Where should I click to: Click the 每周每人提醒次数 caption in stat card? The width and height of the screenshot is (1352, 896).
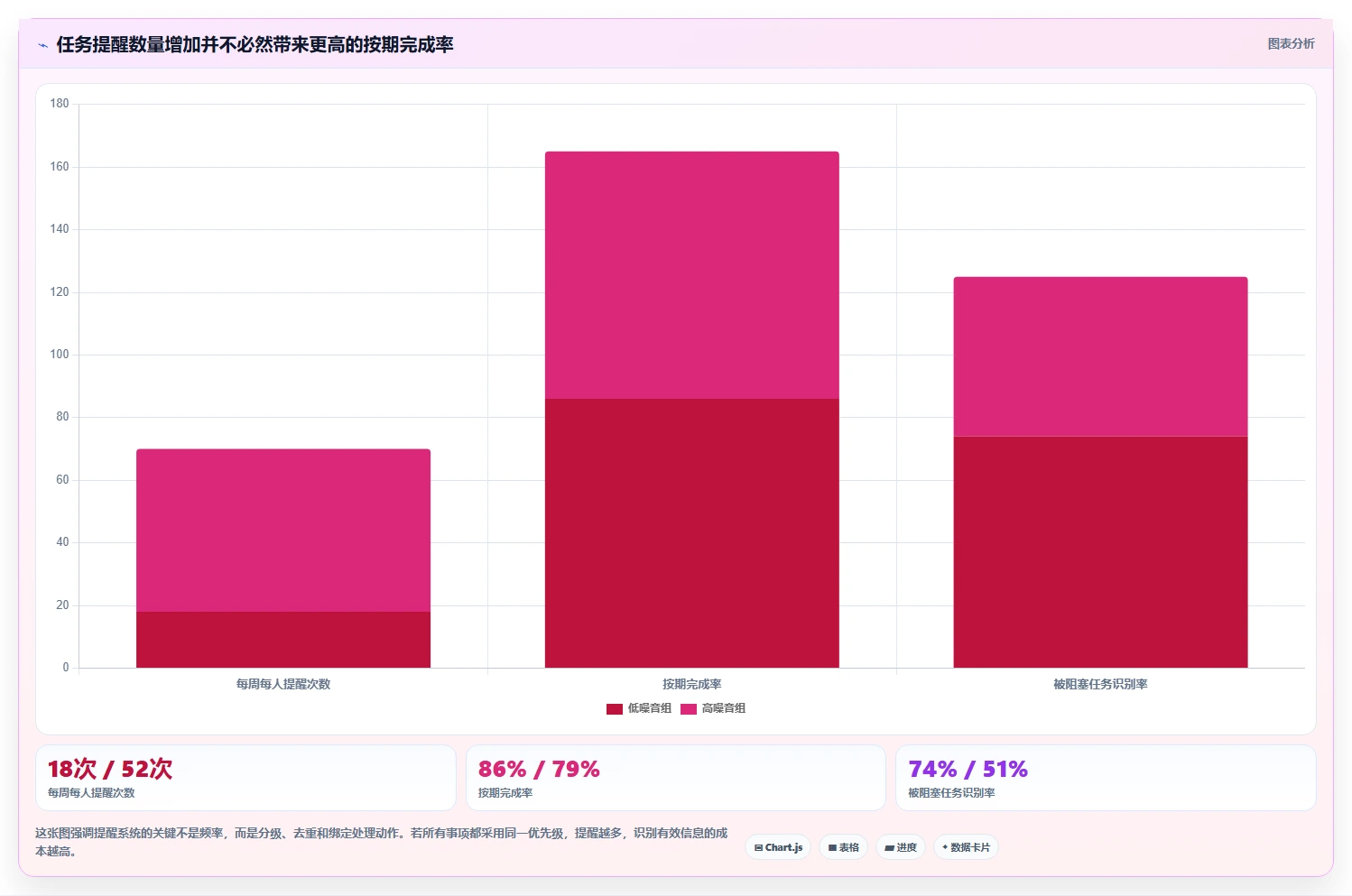91,793
